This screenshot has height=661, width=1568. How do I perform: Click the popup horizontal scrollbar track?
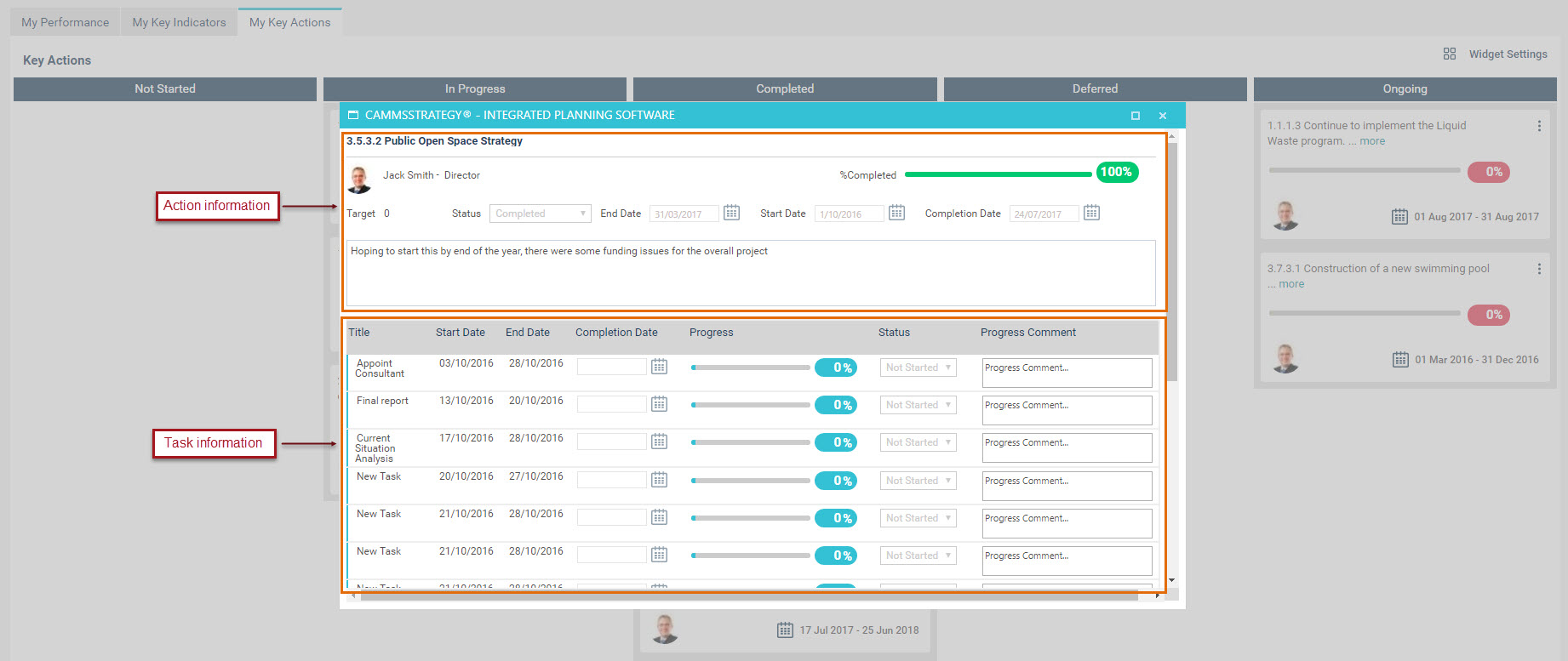(749, 595)
